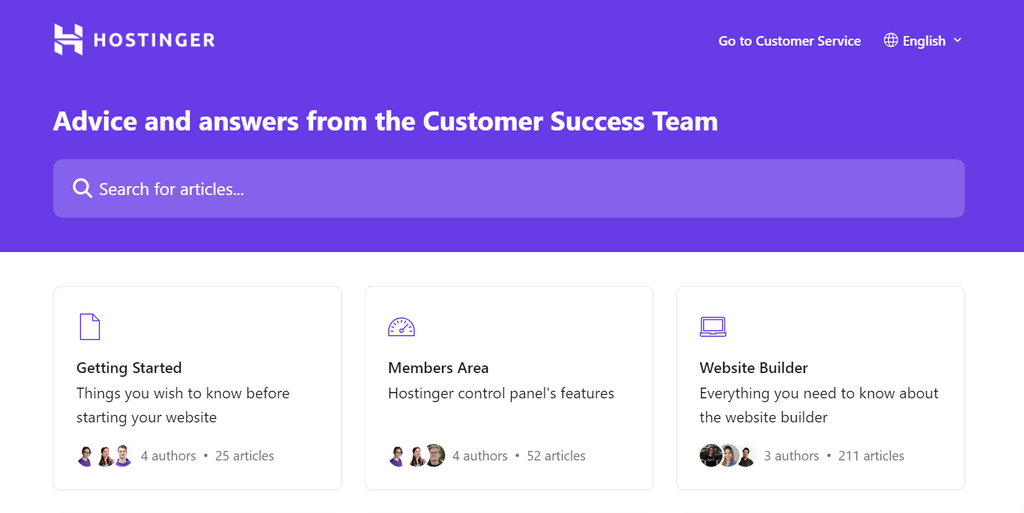Click the Members Area gauge icon
This screenshot has height=513, width=1024.
point(401,326)
